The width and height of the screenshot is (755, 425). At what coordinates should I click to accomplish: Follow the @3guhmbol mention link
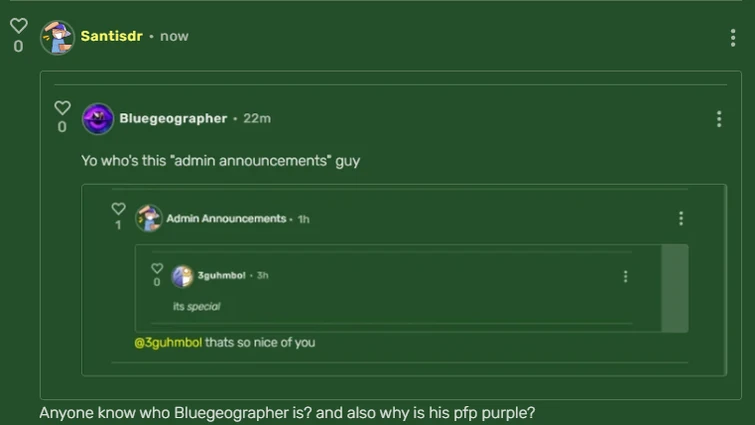coord(168,343)
